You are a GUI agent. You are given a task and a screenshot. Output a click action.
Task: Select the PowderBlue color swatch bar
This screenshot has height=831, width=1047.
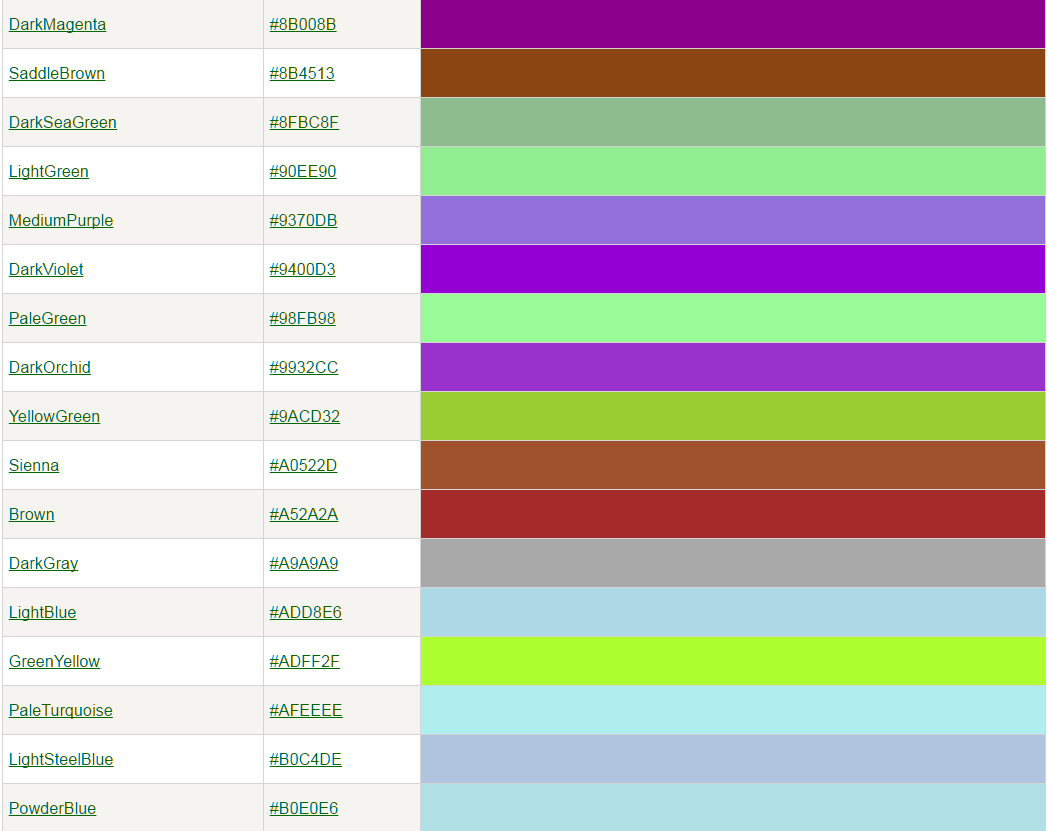[x=732, y=808]
